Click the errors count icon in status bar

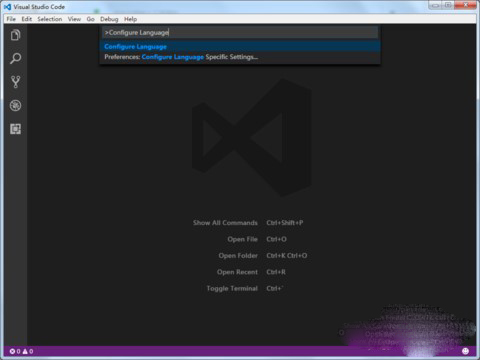pyautogui.click(x=12, y=351)
